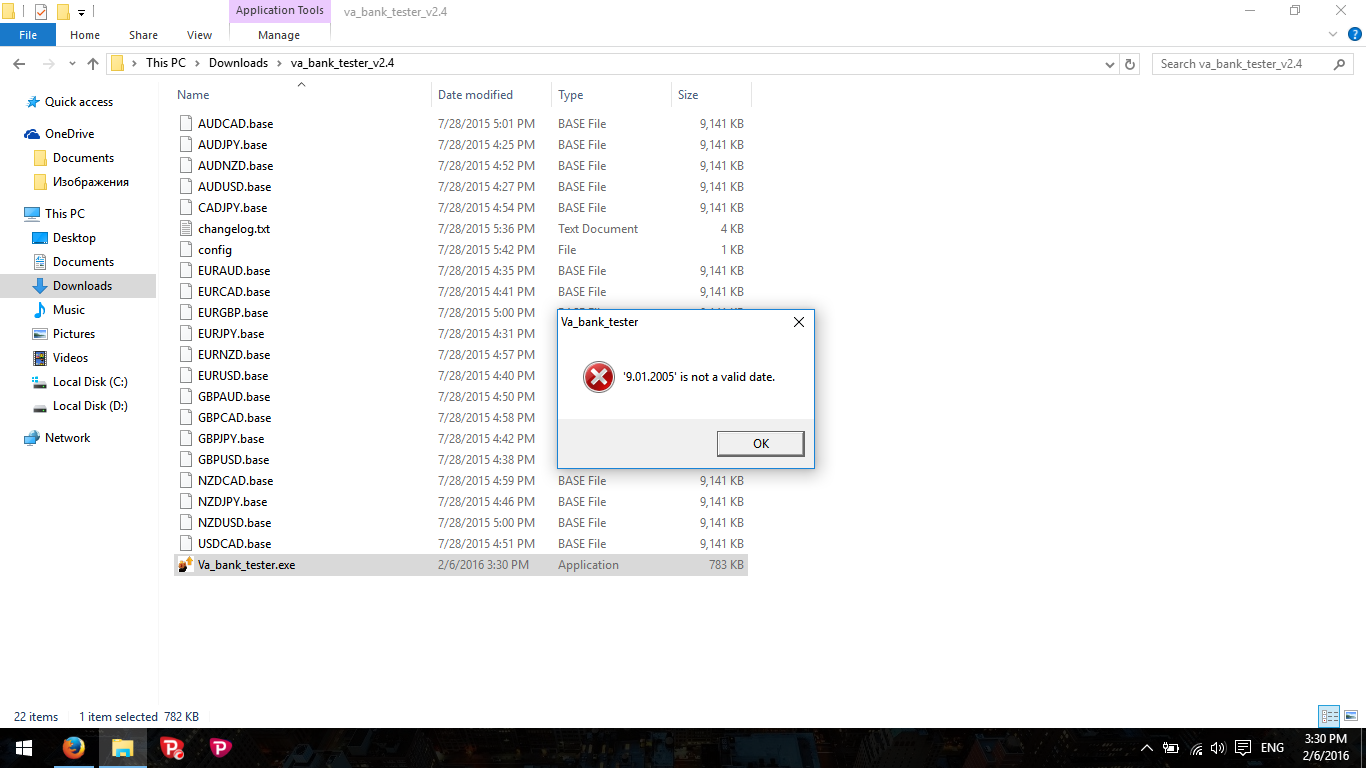Screen dimensions: 1366x768
Task: Click OK in the Va_bank_tester error dialog
Action: (760, 443)
